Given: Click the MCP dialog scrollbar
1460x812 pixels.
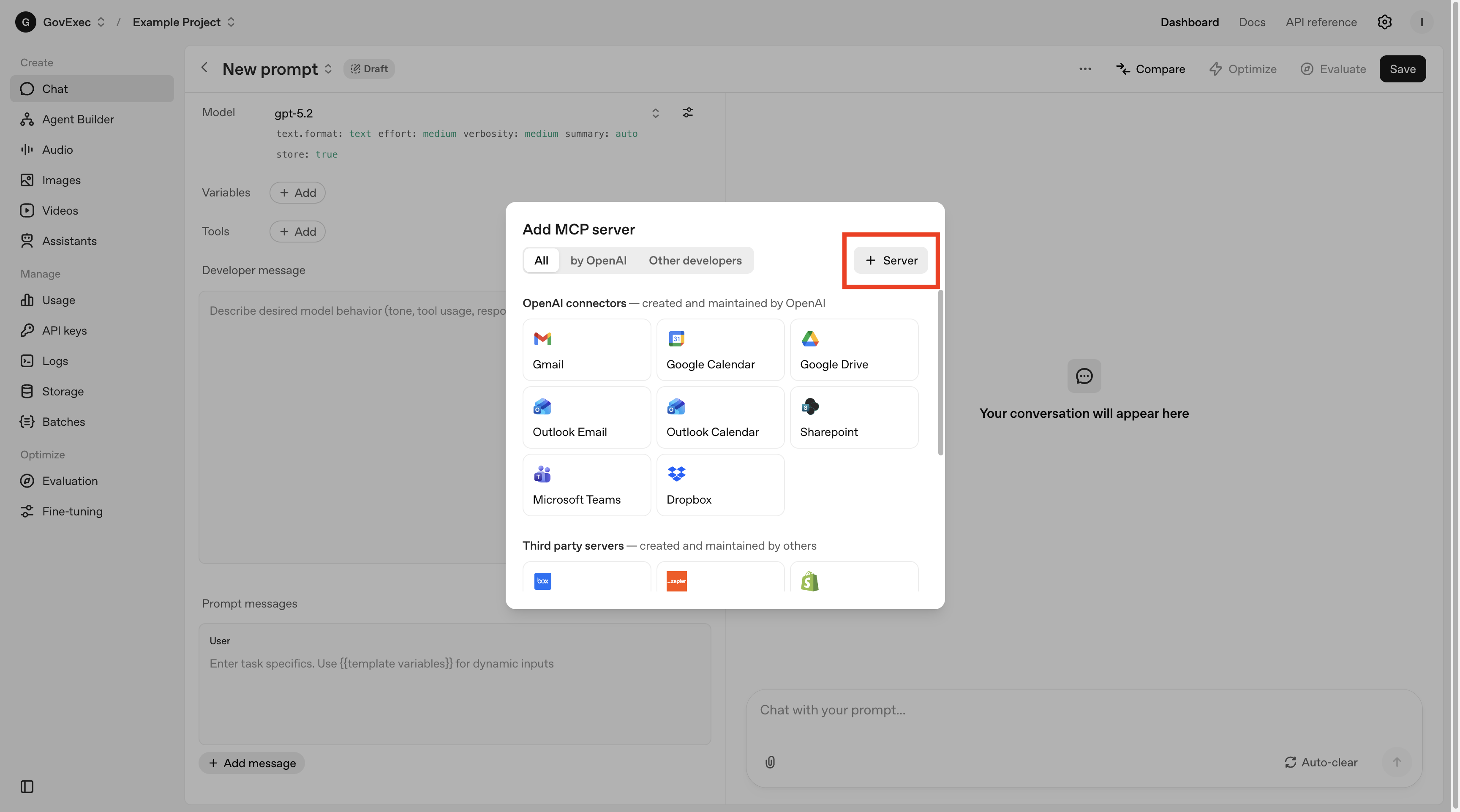Looking at the screenshot, I should pyautogui.click(x=940, y=372).
